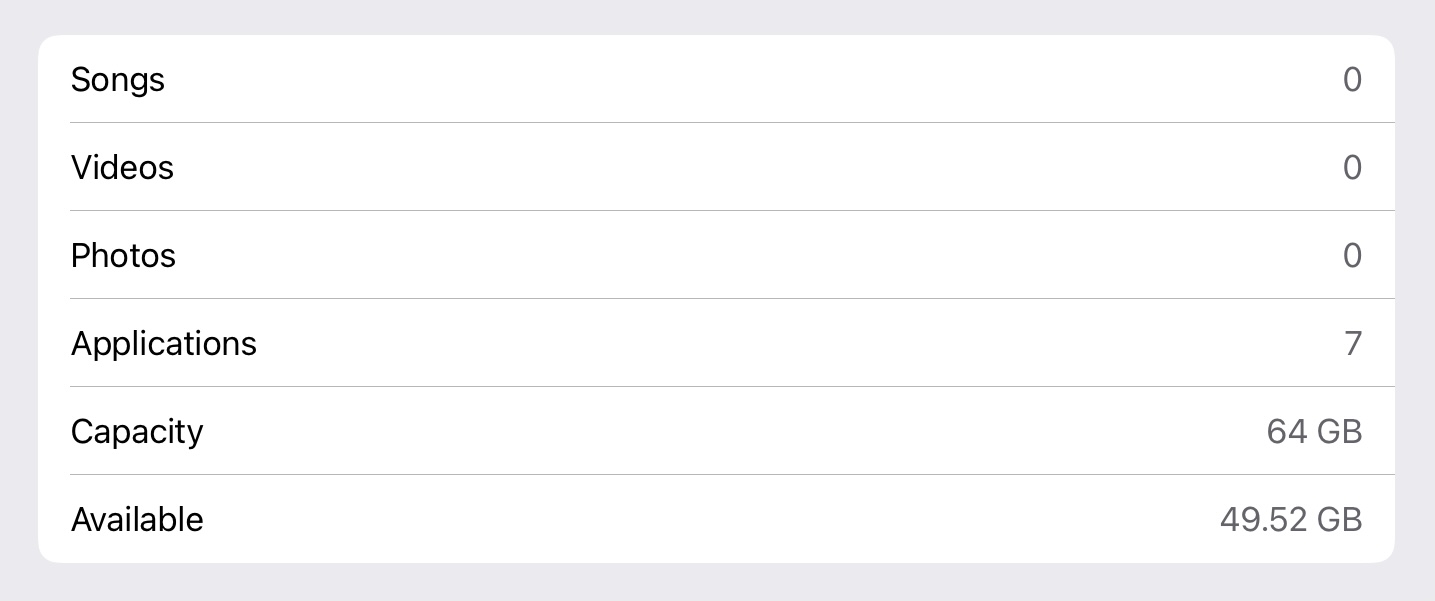This screenshot has height=601, width=1435.
Task: Click the Videos label text
Action: click(122, 167)
